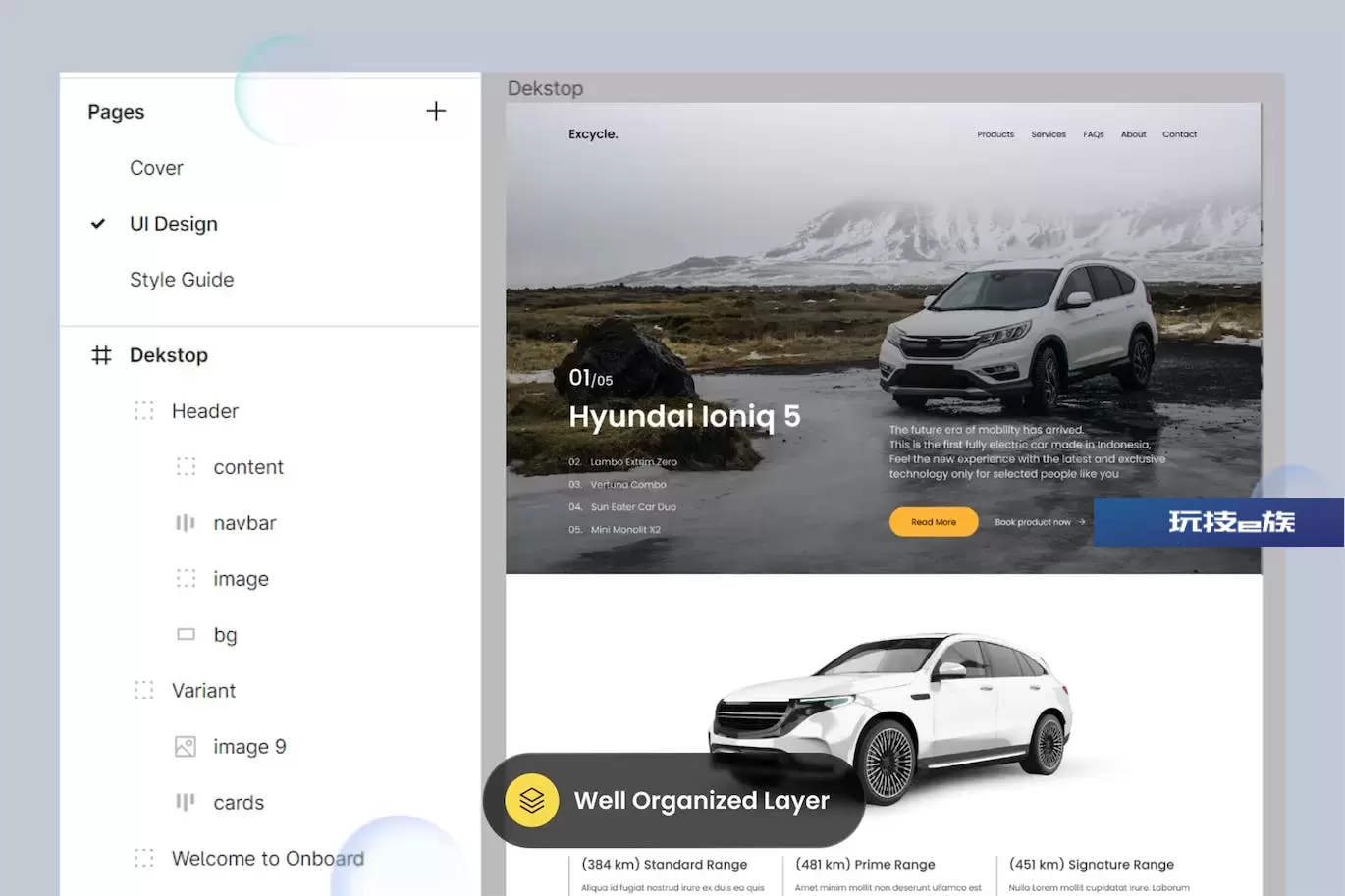The height and width of the screenshot is (896, 1345).
Task: Open FAQs nav link in design
Action: [x=1094, y=134]
